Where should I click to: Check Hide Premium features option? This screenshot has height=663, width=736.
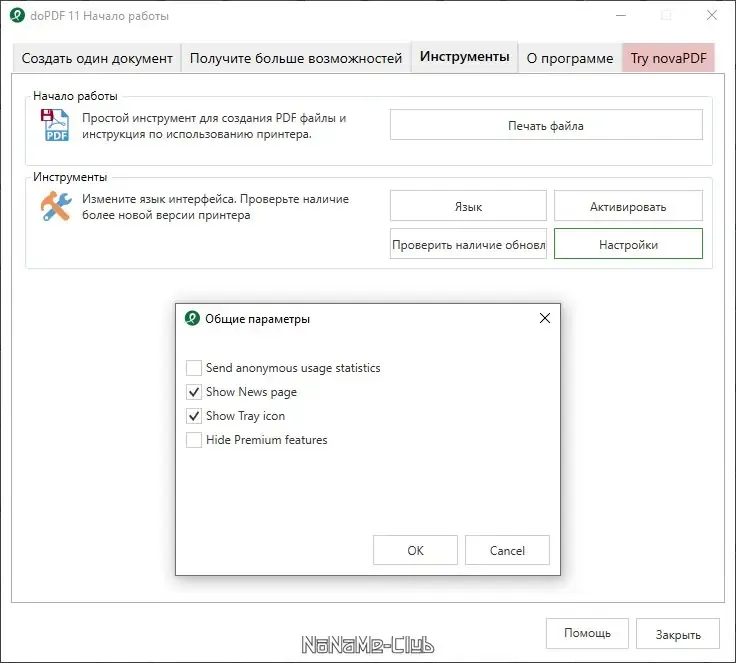point(194,440)
